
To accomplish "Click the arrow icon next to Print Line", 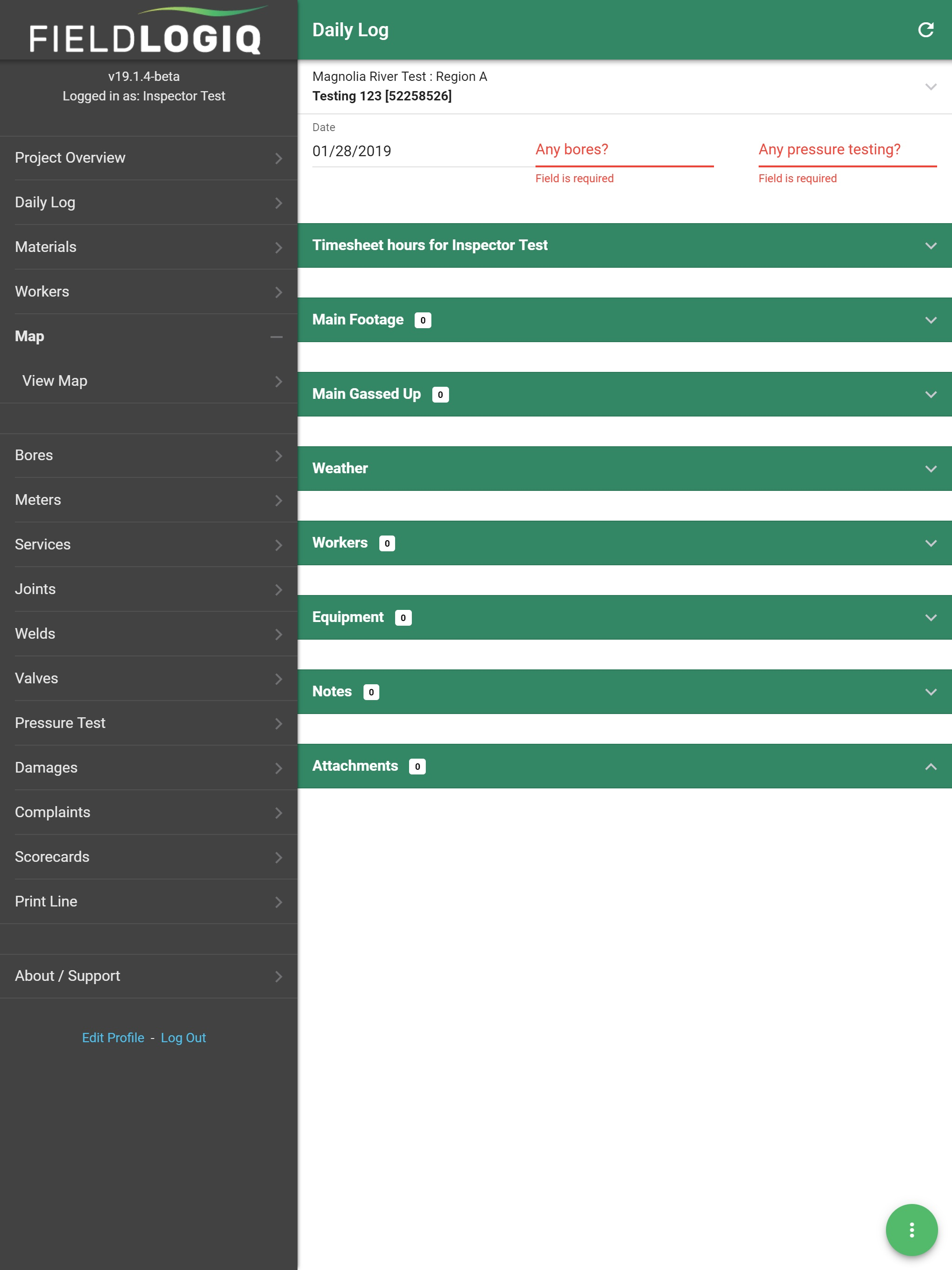I will (278, 902).
